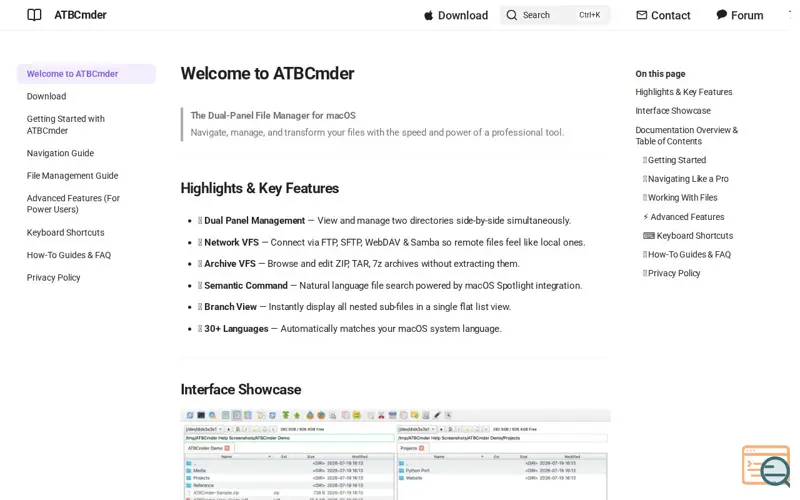Click the Welcome to ATBCmder page heading
Image resolution: width=800 pixels, height=500 pixels.
click(x=267, y=73)
